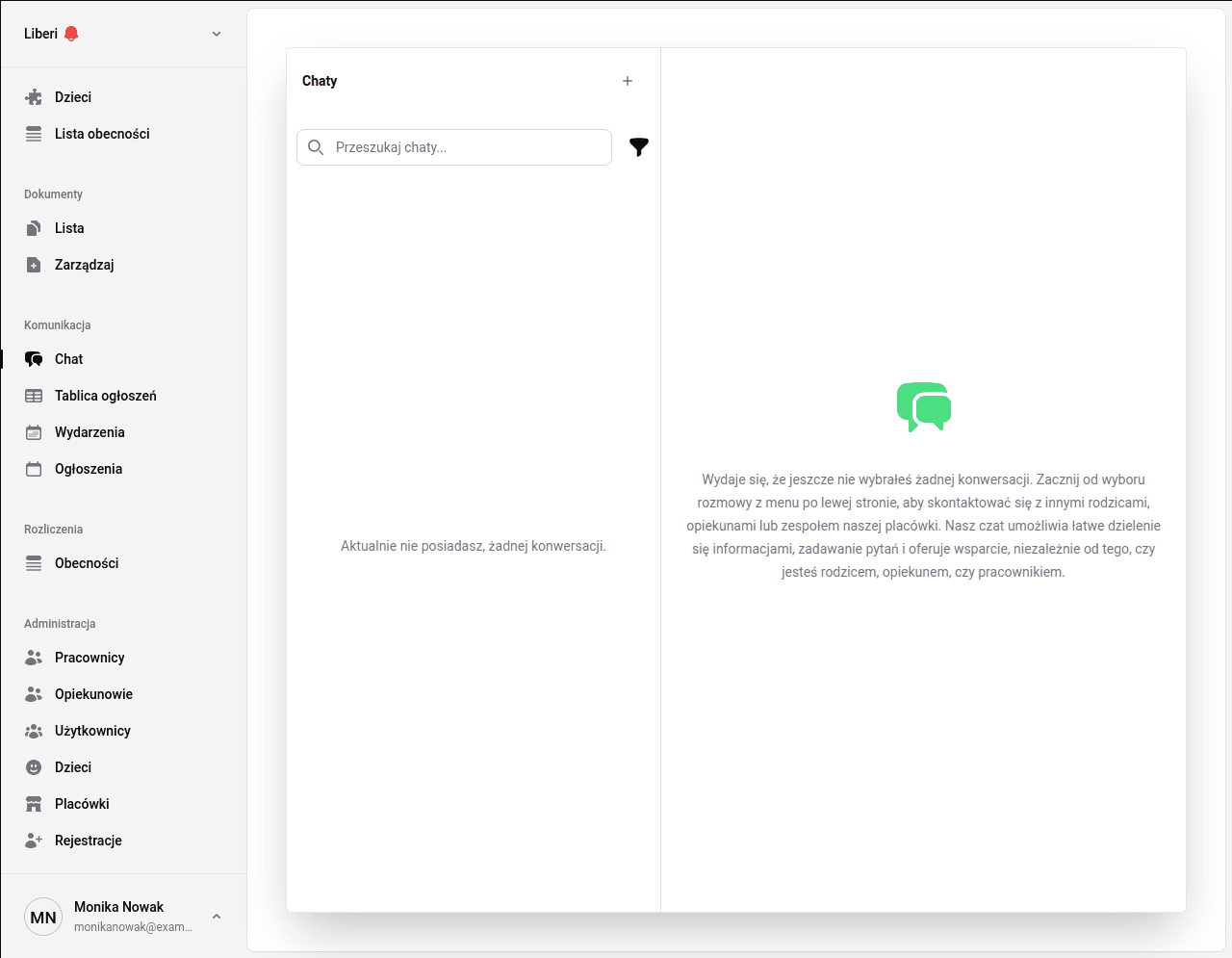
Task: Open the chat filter funnel icon
Action: coord(639,147)
